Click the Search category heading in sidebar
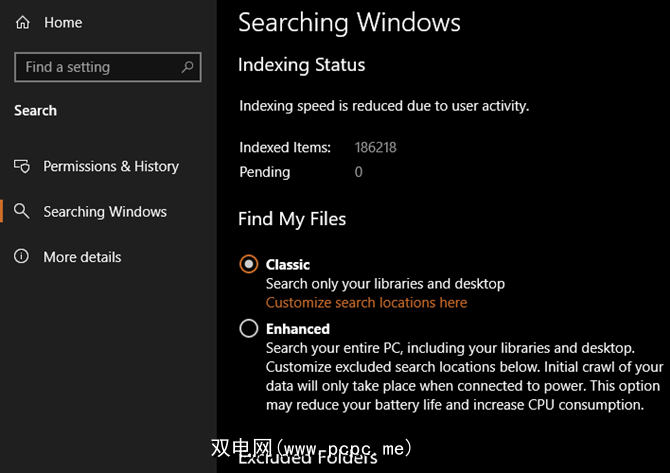The image size is (670, 473). (x=36, y=111)
